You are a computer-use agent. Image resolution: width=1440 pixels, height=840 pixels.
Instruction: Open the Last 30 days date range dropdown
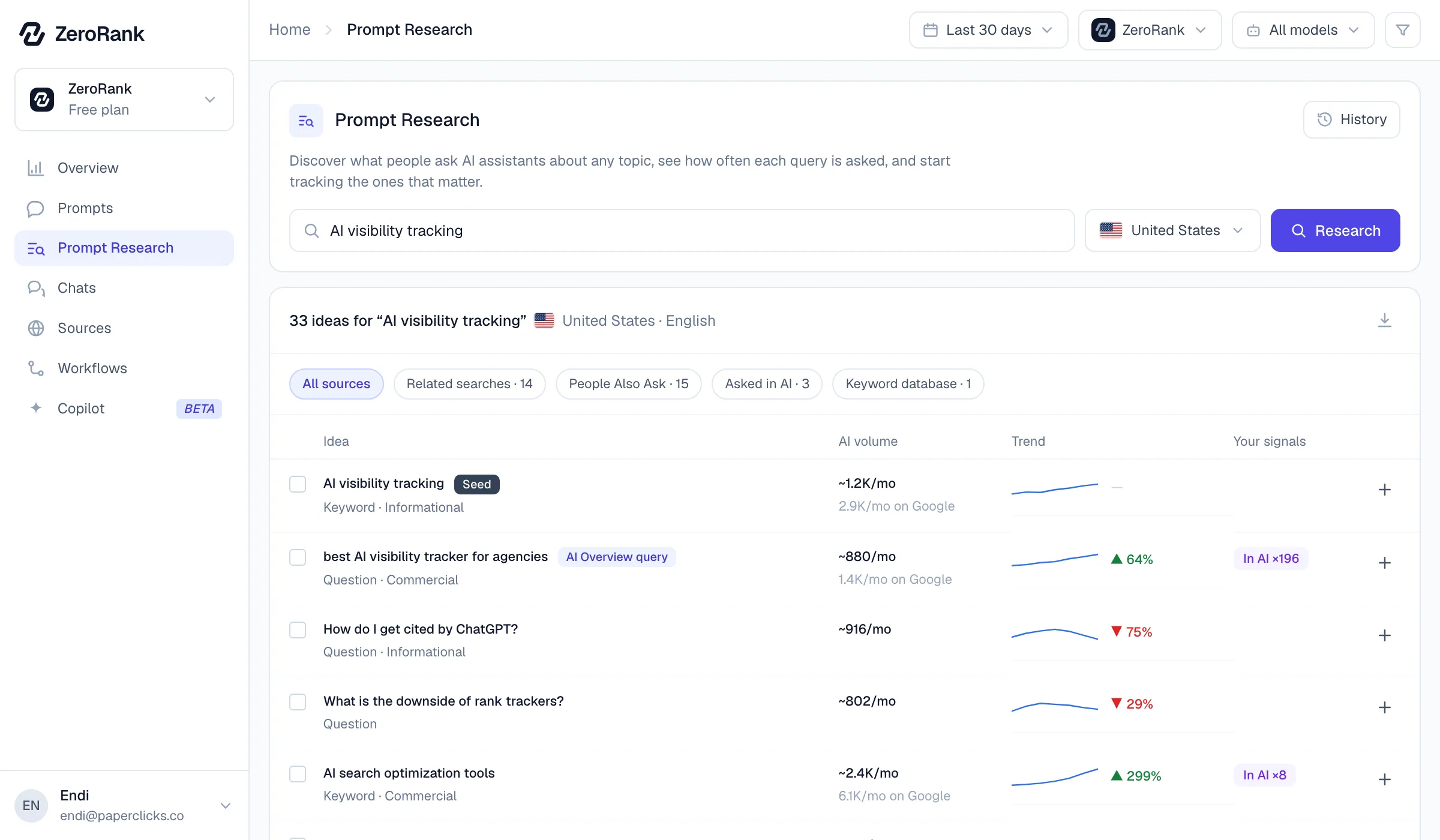click(988, 30)
